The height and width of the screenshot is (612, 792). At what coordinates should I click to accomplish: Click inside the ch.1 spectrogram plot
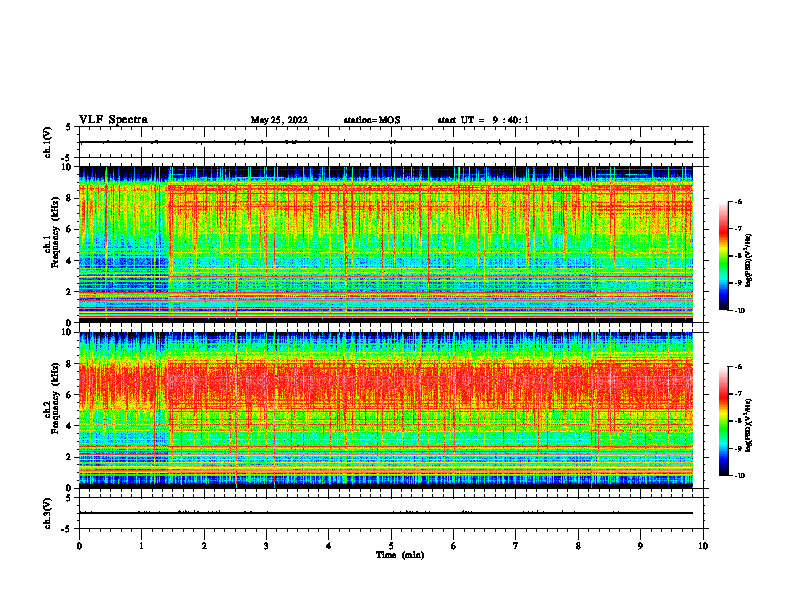[386, 244]
